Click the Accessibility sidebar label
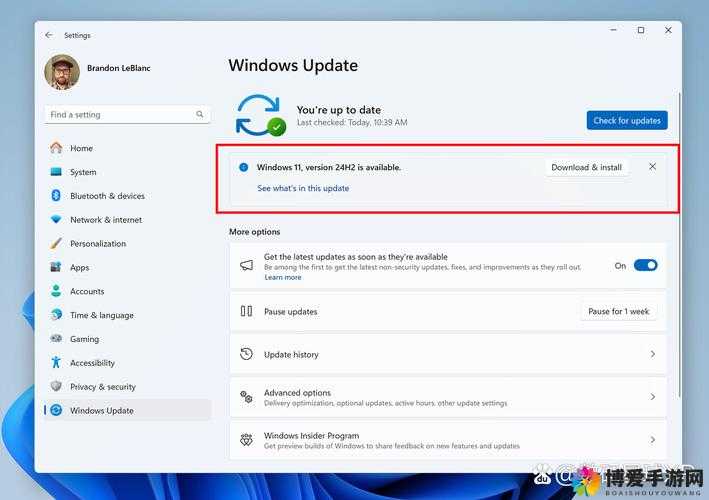This screenshot has height=500, width=709. 92,363
